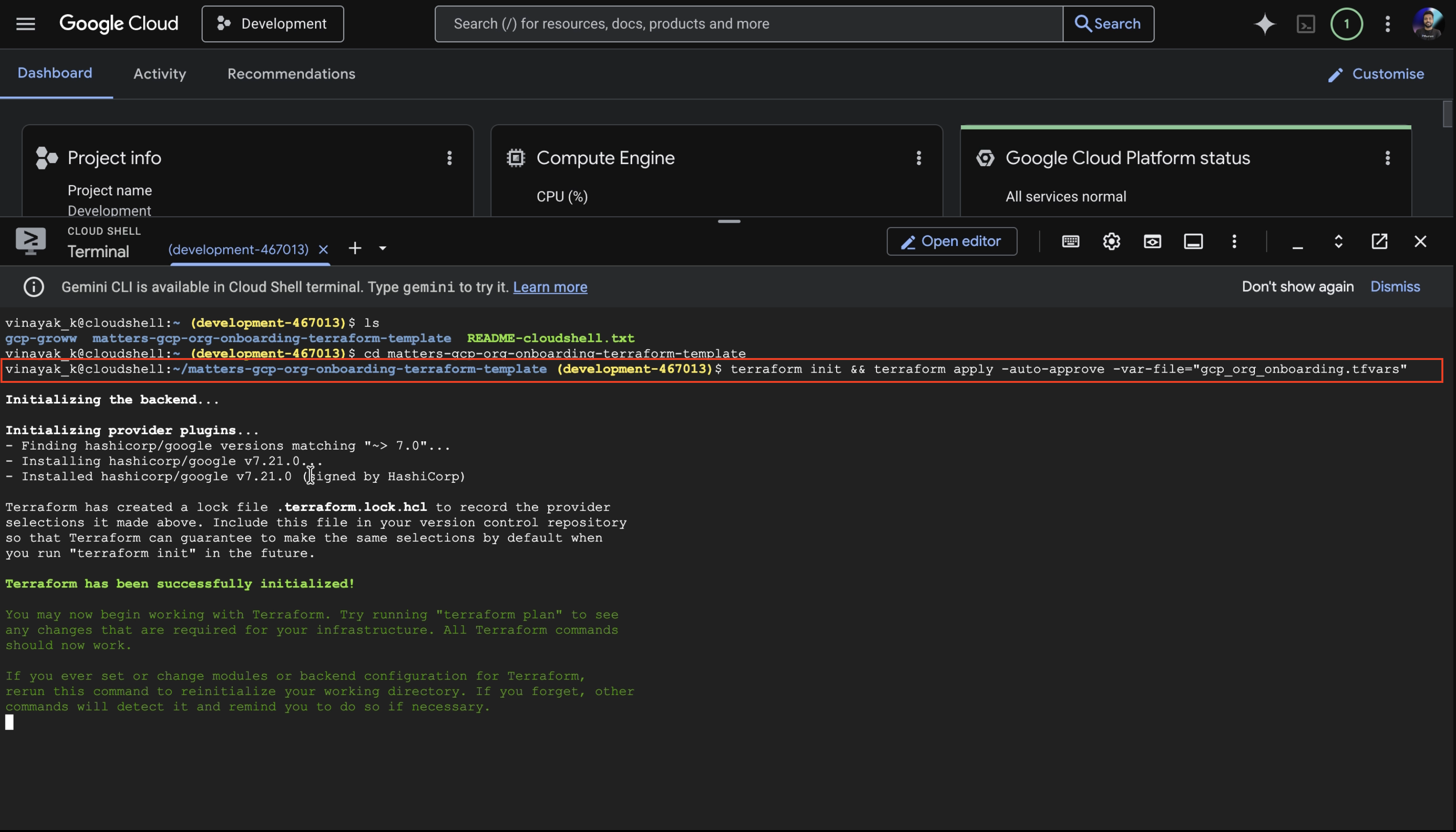Open Compute Engine card options menu

point(918,158)
